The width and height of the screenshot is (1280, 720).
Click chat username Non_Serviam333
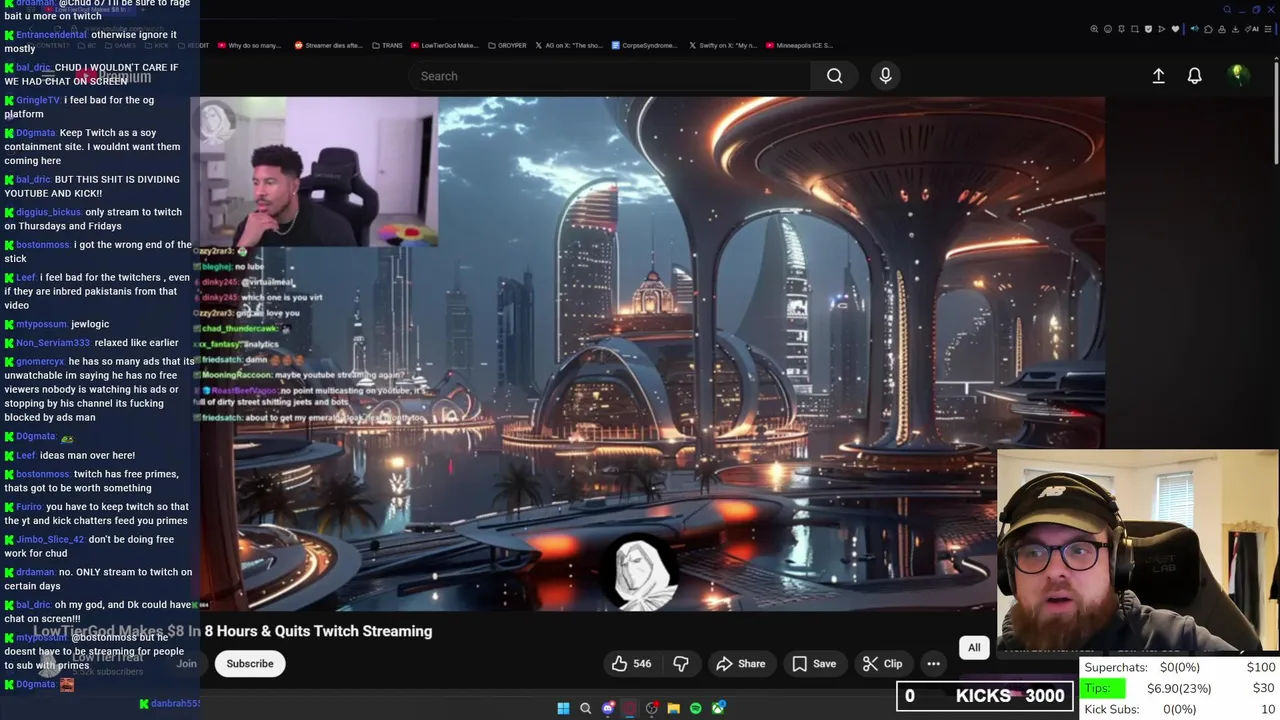pyautogui.click(x=53, y=343)
